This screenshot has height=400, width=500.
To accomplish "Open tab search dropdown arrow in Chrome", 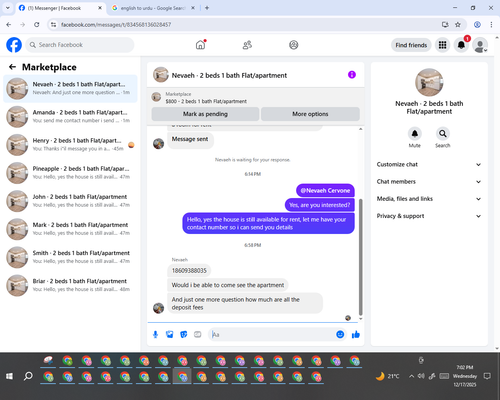I will tap(8, 8).
